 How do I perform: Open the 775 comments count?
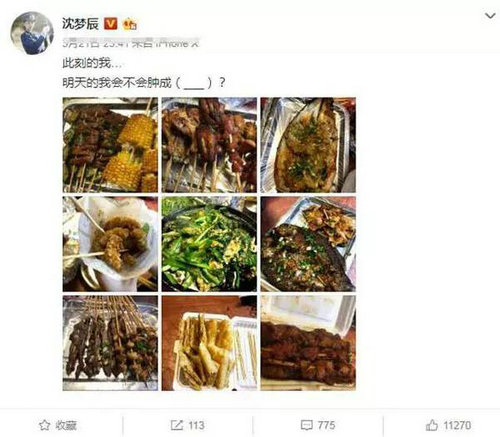coord(326,425)
